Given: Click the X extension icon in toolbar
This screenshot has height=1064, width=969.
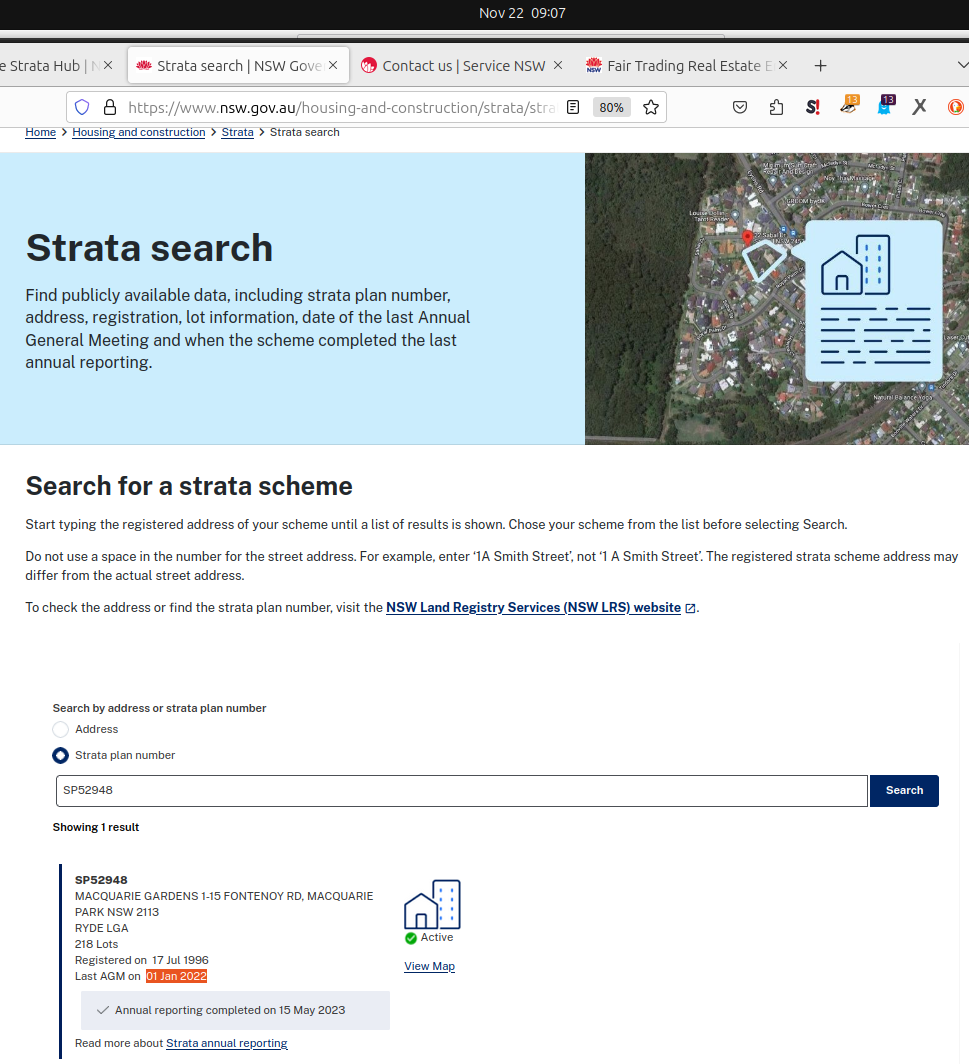Looking at the screenshot, I should [919, 107].
